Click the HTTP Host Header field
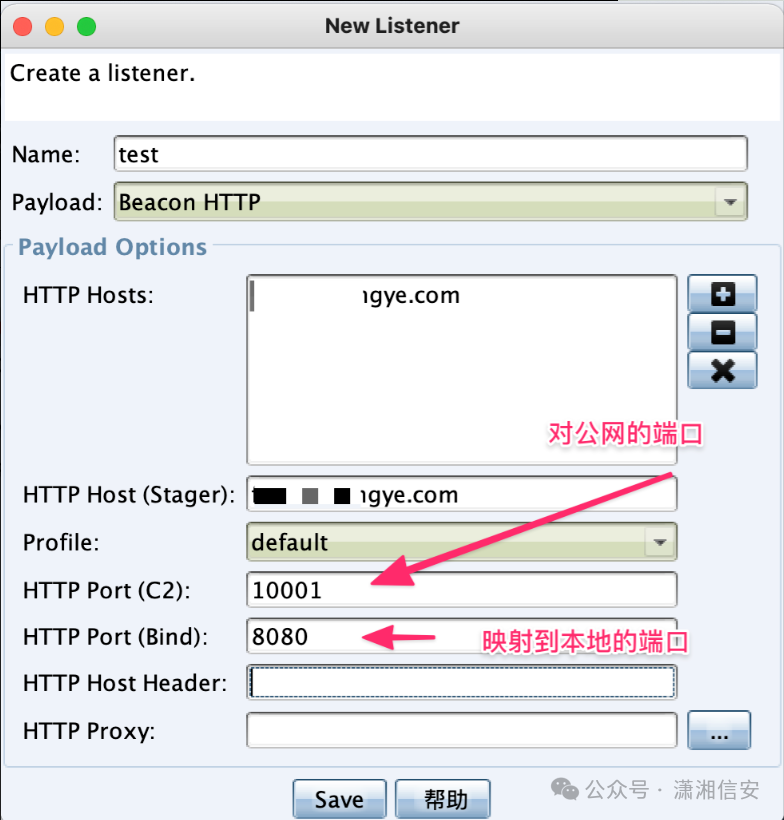The width and height of the screenshot is (784, 820). pos(462,682)
